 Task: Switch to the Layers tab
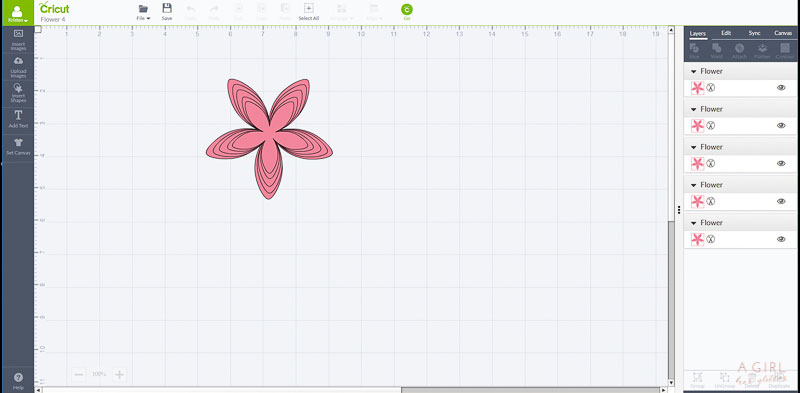point(697,33)
